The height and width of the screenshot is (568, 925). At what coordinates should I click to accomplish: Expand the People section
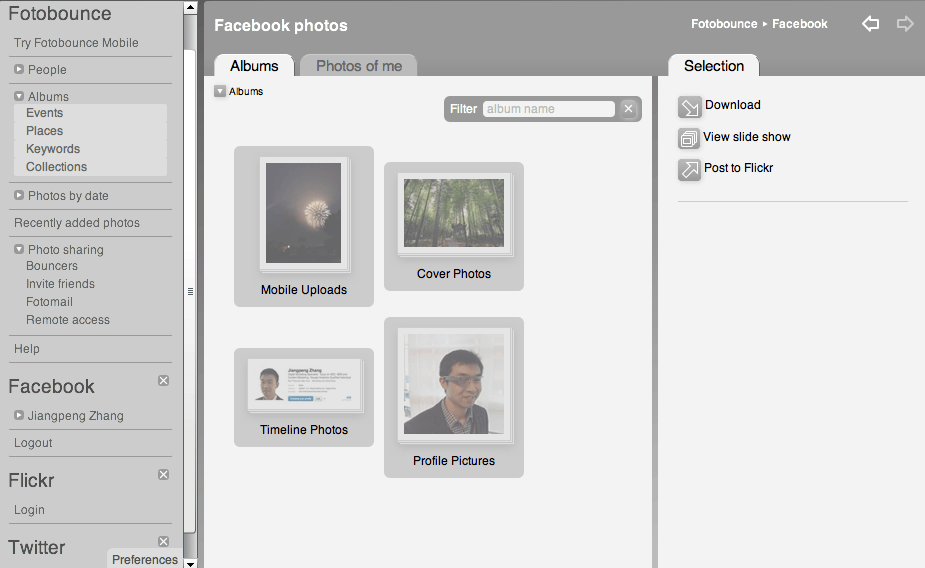coord(19,70)
